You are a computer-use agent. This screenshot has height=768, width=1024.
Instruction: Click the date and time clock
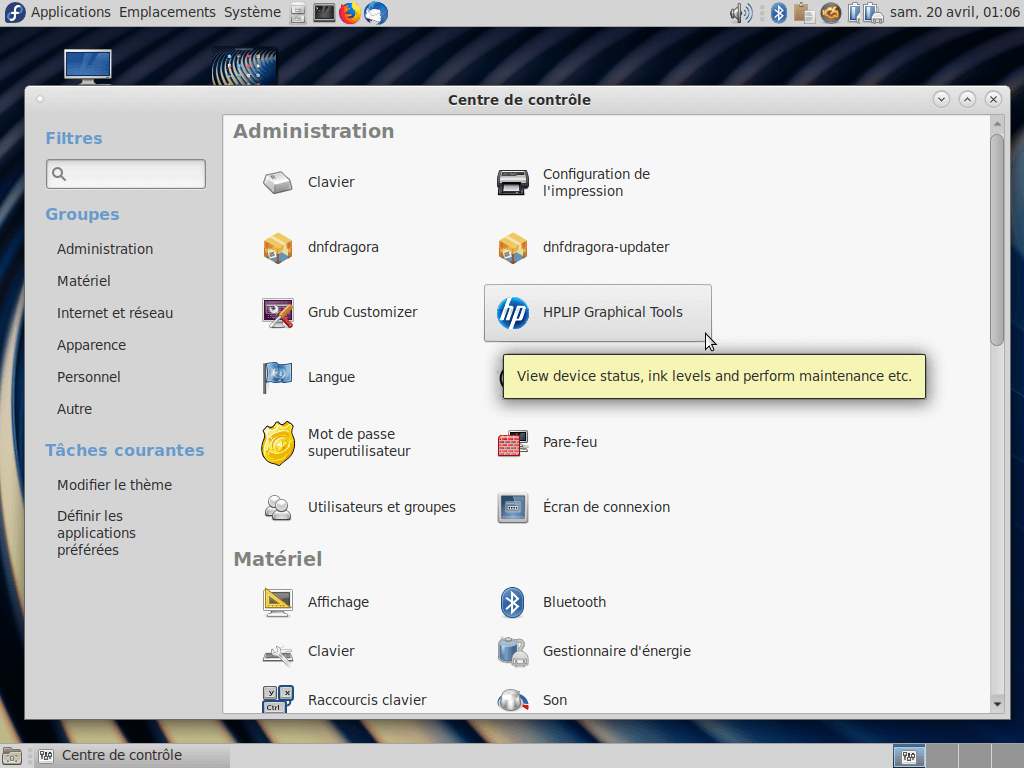click(955, 12)
